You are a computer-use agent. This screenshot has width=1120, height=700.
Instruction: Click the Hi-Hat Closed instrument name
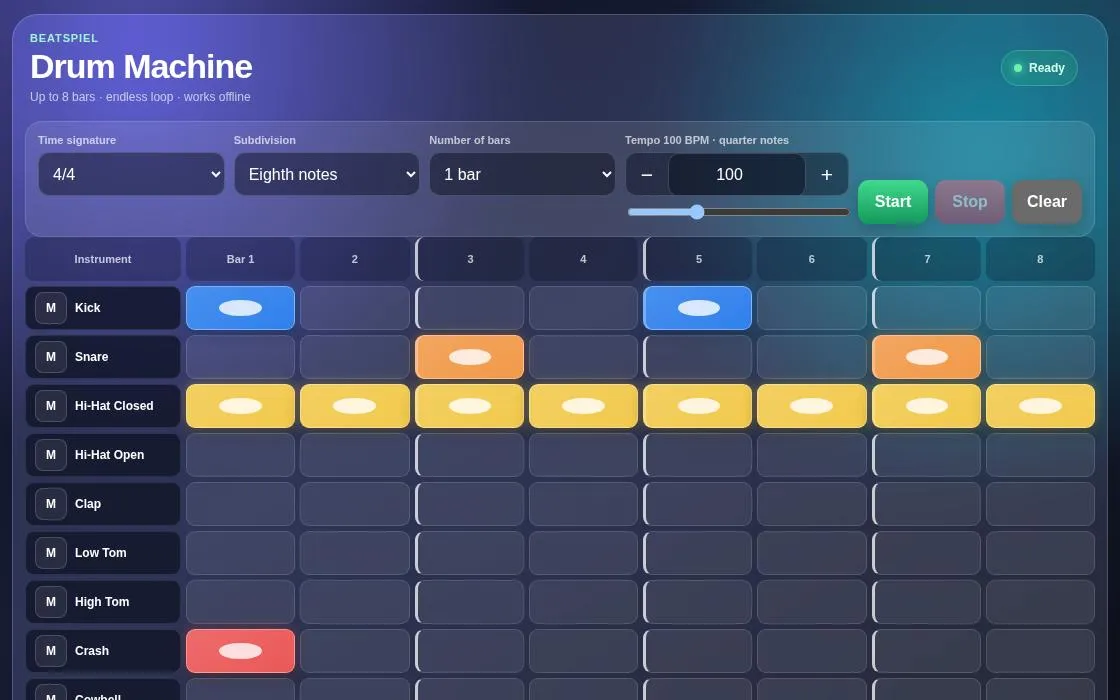[x=114, y=406]
